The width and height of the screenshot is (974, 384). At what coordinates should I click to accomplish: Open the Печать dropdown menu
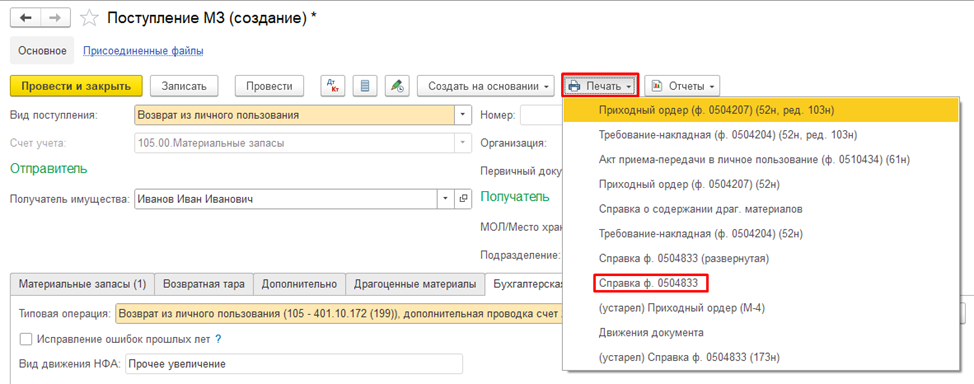600,86
